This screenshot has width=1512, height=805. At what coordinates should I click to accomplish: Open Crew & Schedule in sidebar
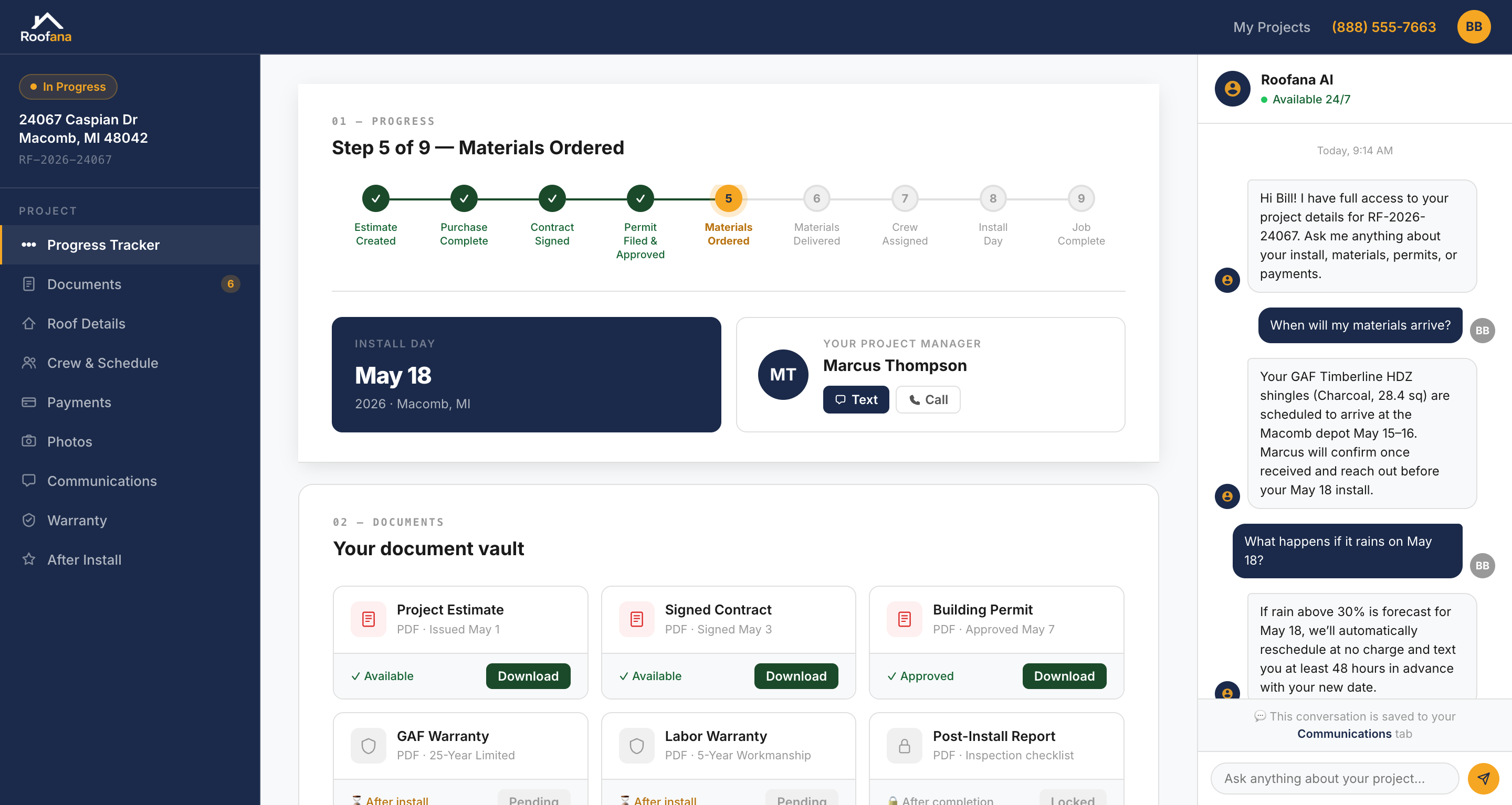tap(130, 363)
